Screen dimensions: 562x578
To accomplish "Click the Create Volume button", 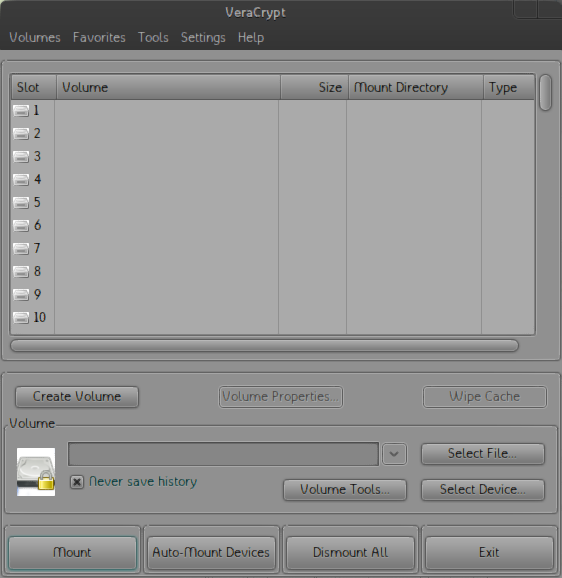I will click(x=77, y=397).
